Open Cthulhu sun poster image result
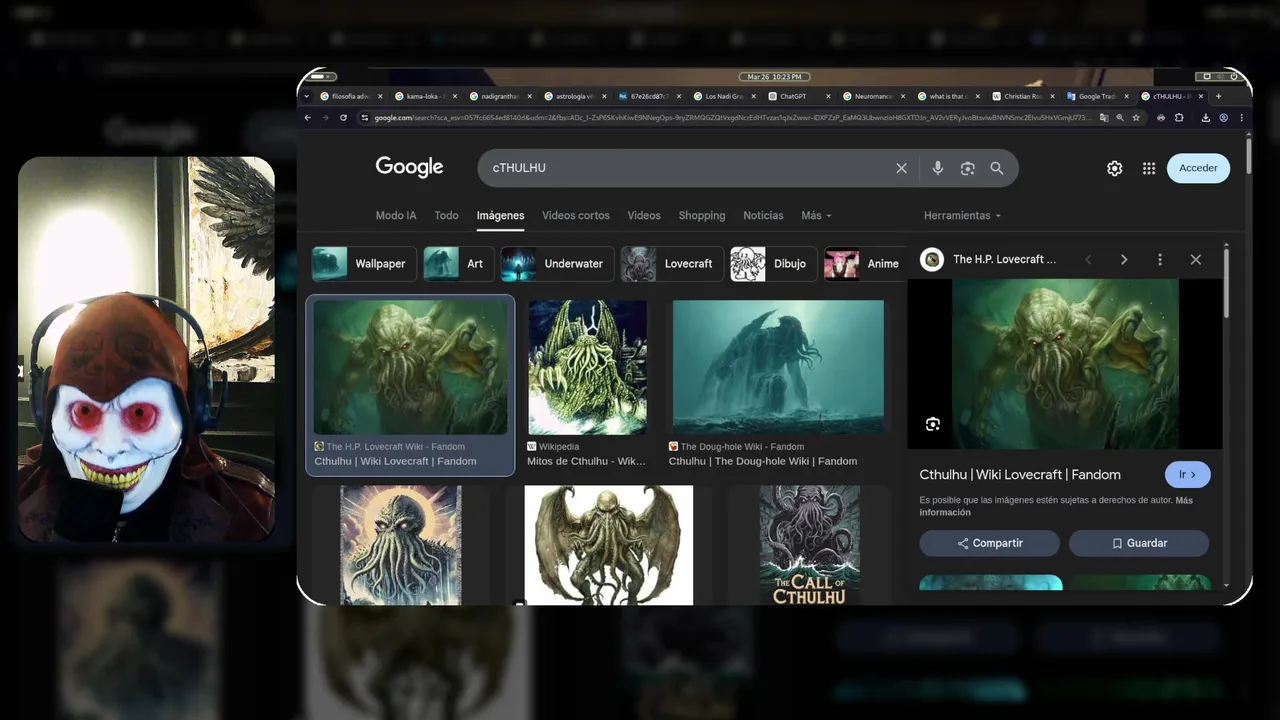The height and width of the screenshot is (720, 1280). [x=400, y=545]
